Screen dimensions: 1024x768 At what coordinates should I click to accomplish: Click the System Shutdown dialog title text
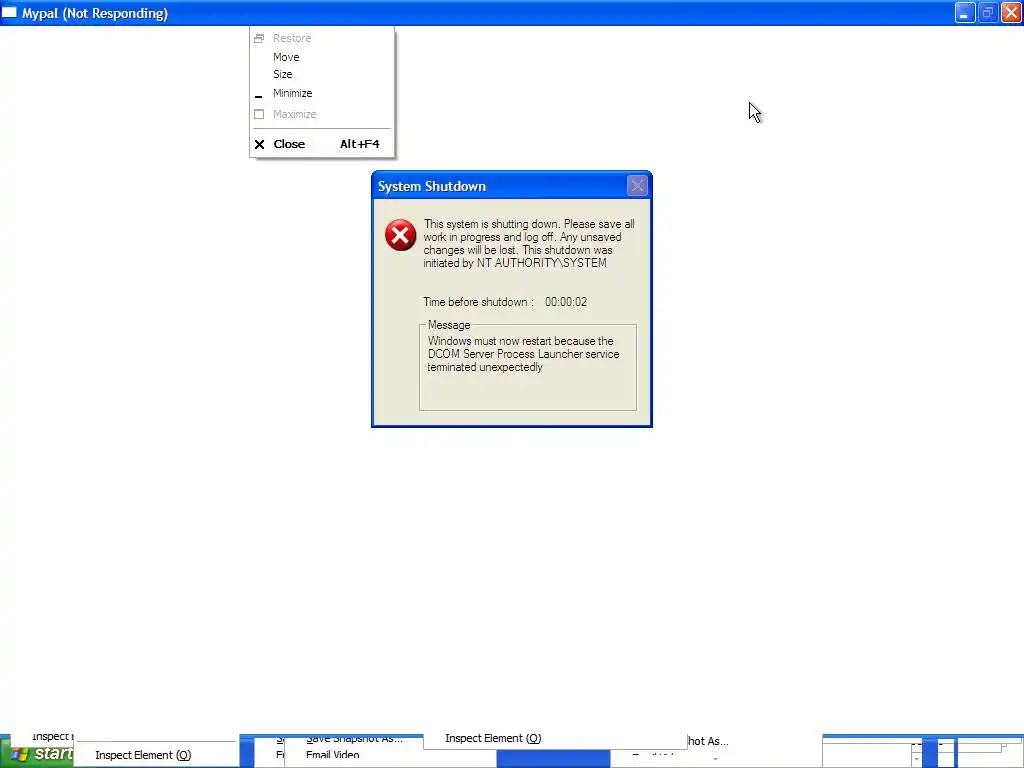tap(432, 187)
